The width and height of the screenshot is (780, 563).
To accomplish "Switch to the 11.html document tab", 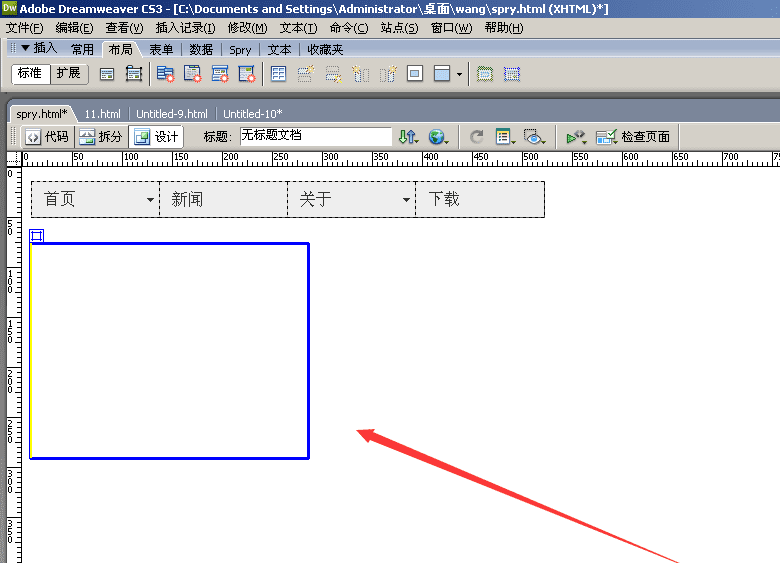I will click(x=102, y=114).
